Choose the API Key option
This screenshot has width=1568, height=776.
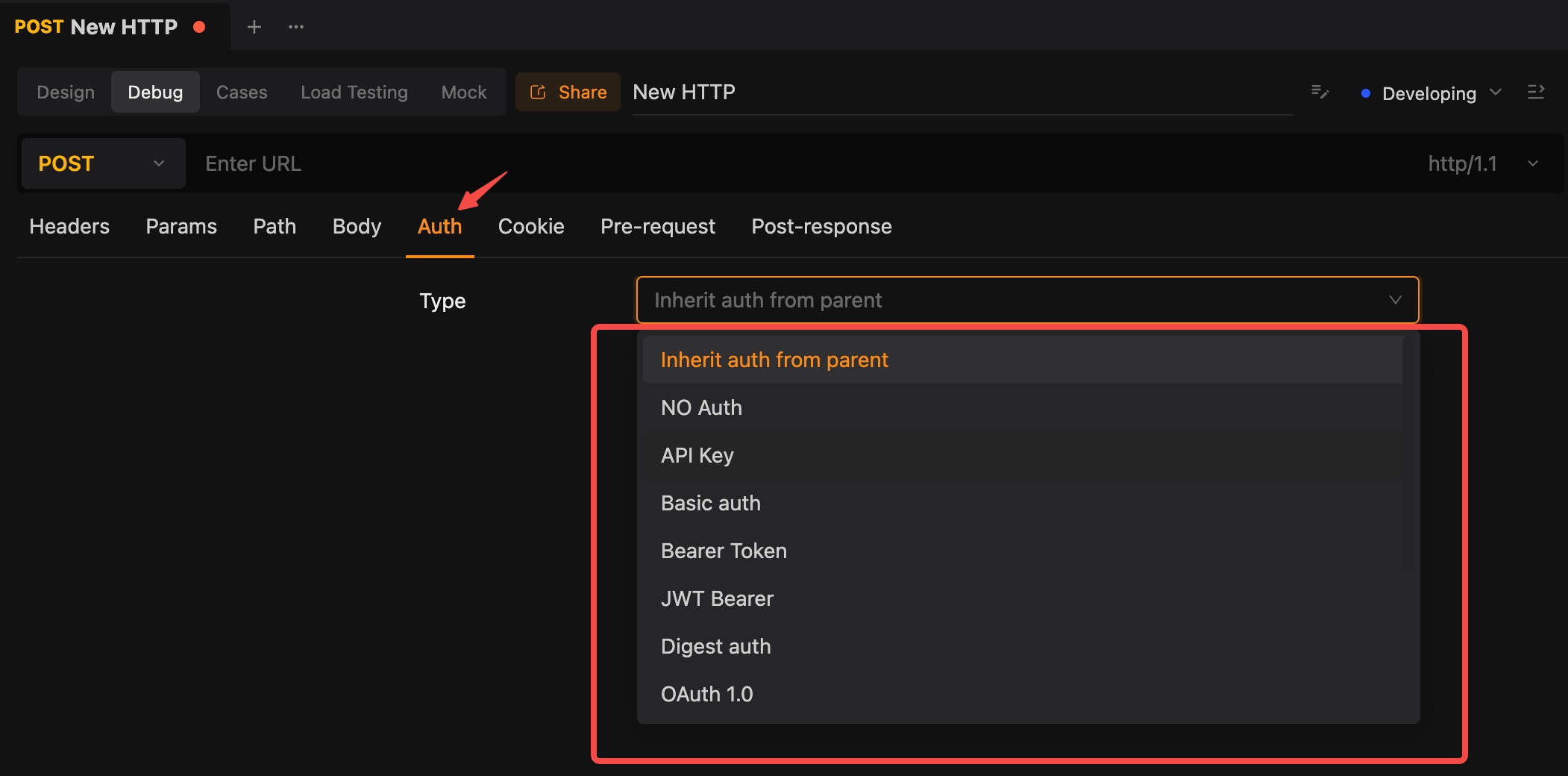1023,455
